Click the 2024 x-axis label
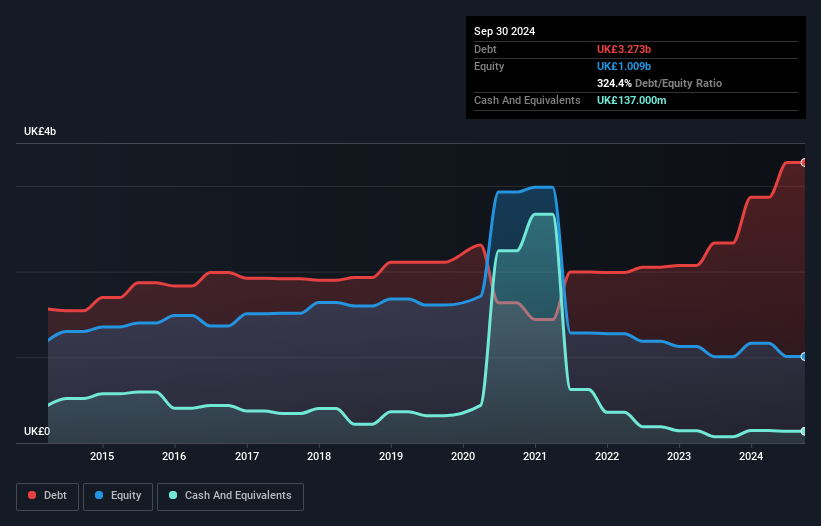The width and height of the screenshot is (821, 526). (x=751, y=456)
